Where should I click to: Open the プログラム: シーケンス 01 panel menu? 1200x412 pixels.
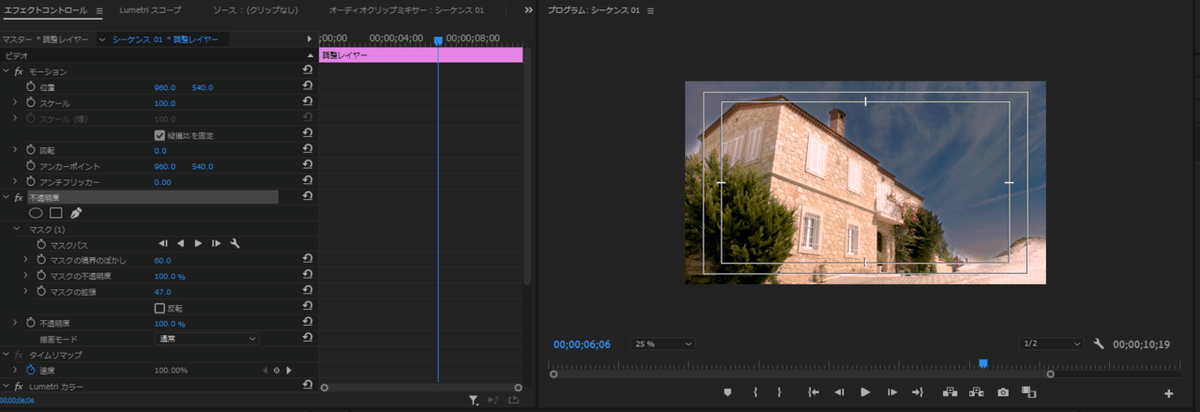(651, 11)
